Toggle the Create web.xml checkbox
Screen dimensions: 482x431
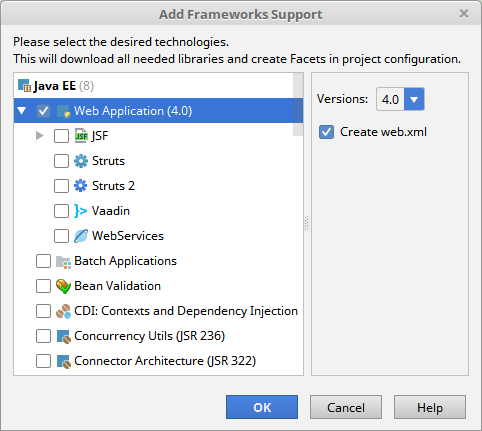pyautogui.click(x=326, y=132)
